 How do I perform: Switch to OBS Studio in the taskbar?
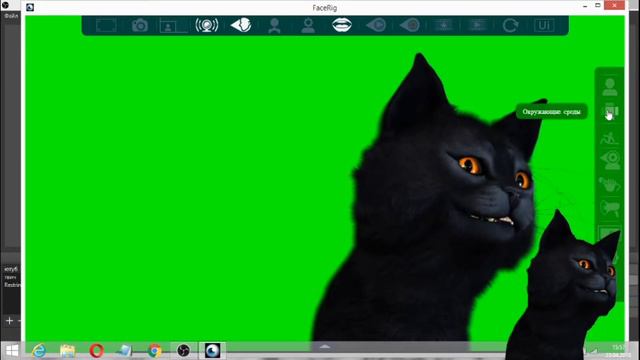click(183, 350)
